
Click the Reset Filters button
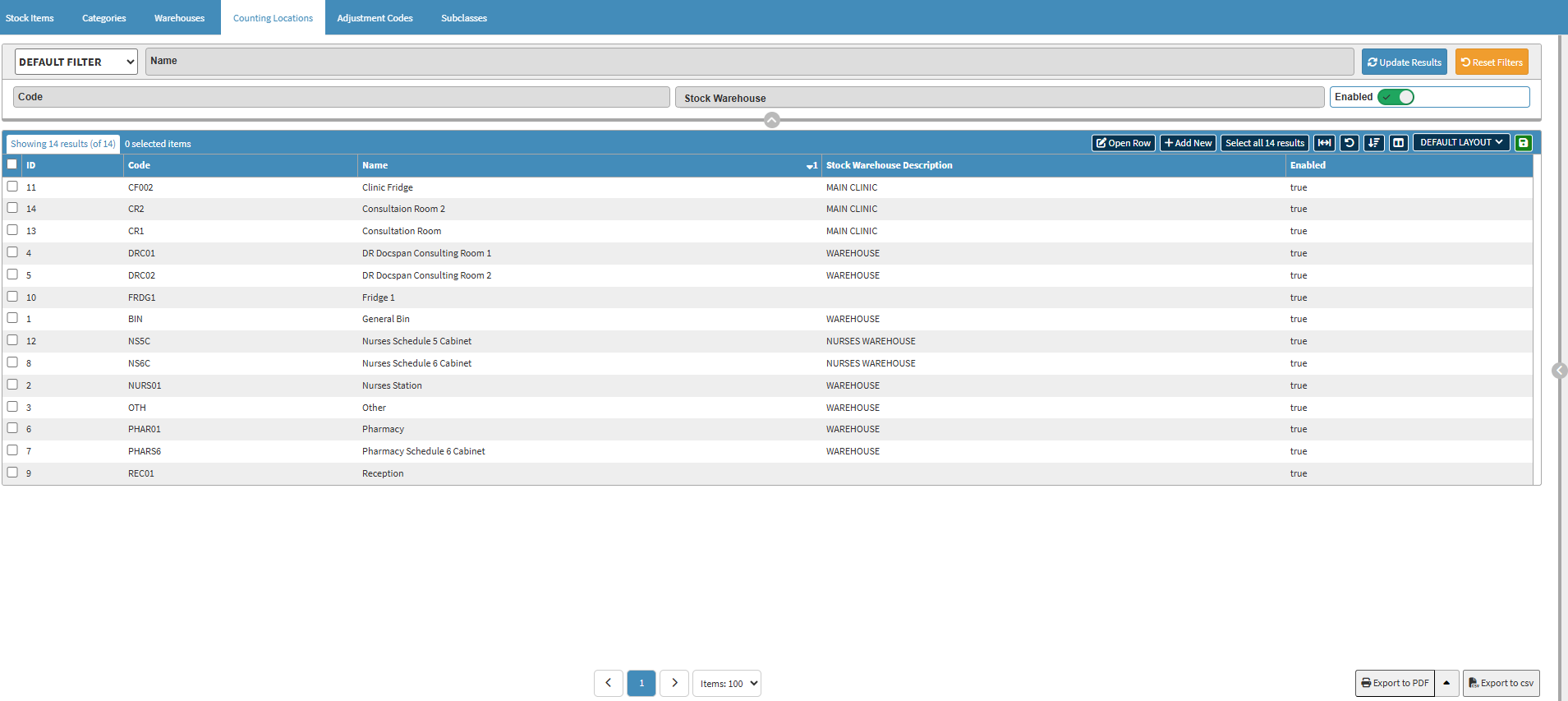coord(1492,62)
